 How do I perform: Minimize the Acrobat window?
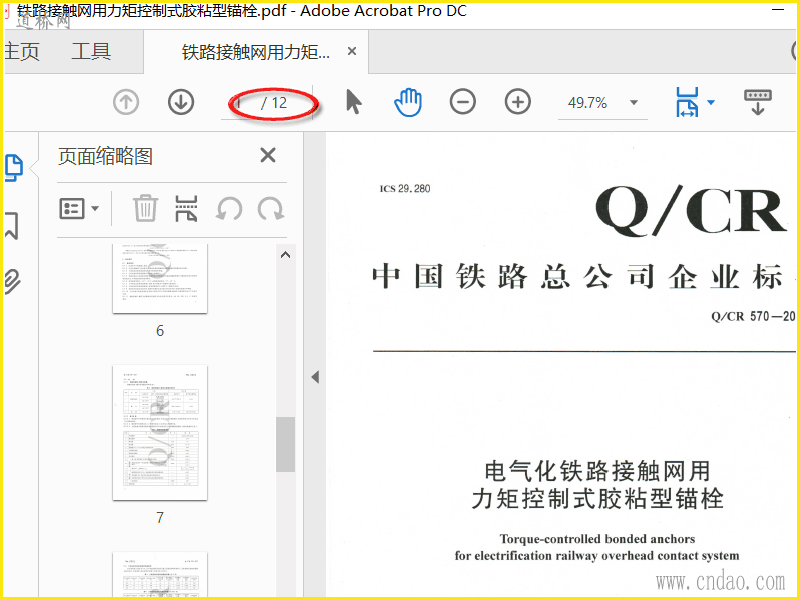(778, 9)
